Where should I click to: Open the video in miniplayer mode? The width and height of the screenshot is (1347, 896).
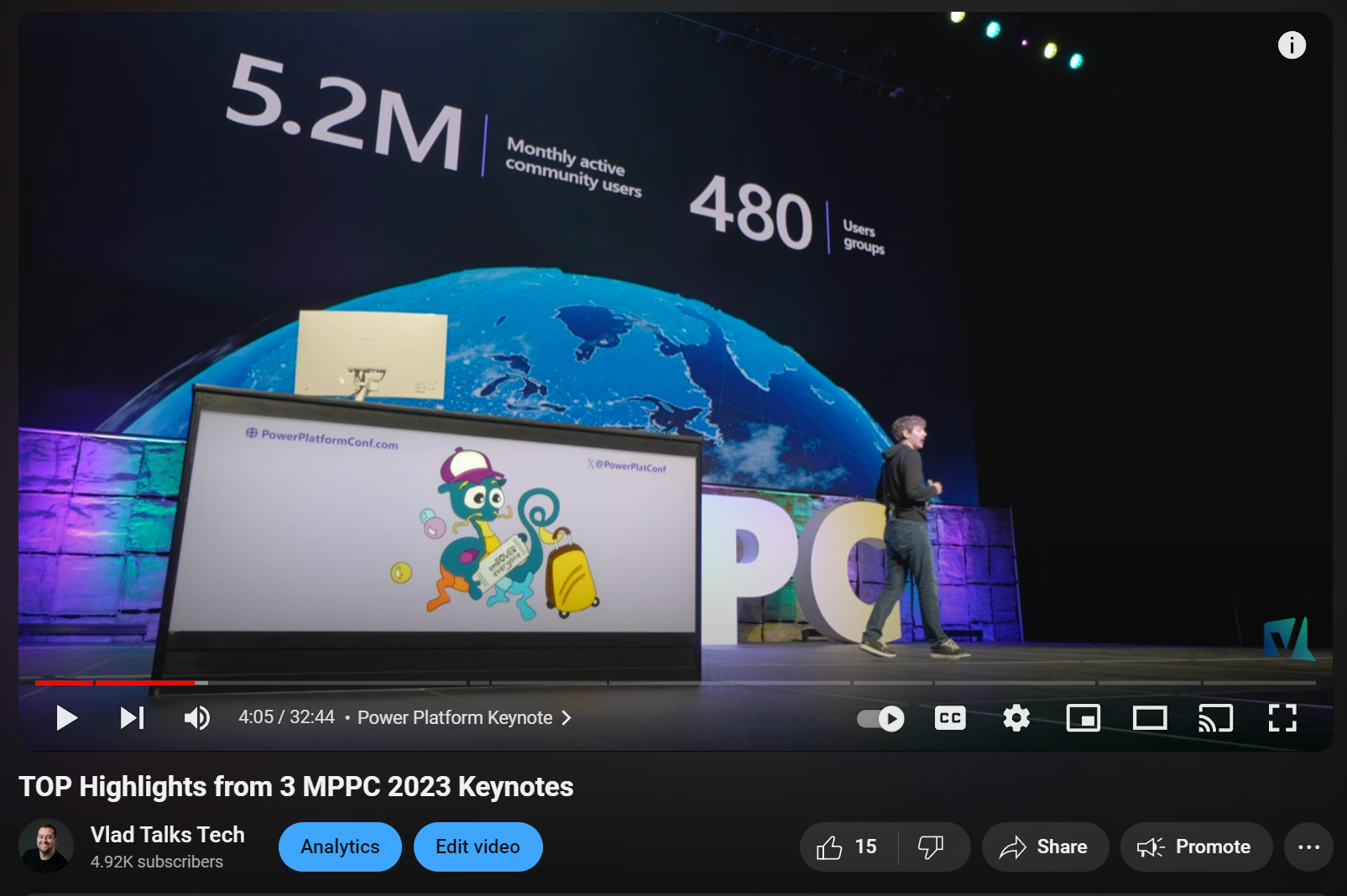point(1083,717)
